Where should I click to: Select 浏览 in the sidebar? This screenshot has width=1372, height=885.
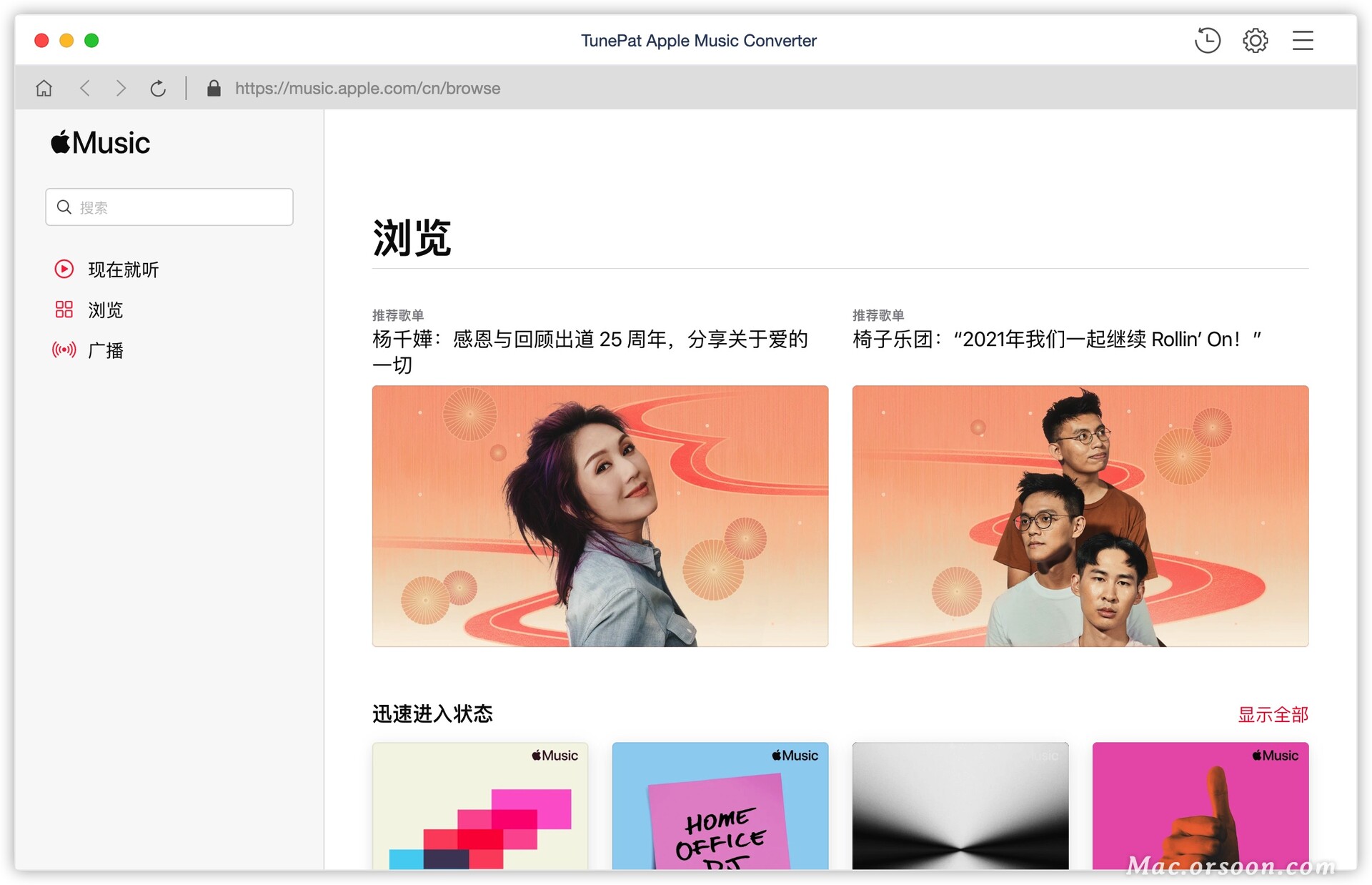[x=105, y=310]
